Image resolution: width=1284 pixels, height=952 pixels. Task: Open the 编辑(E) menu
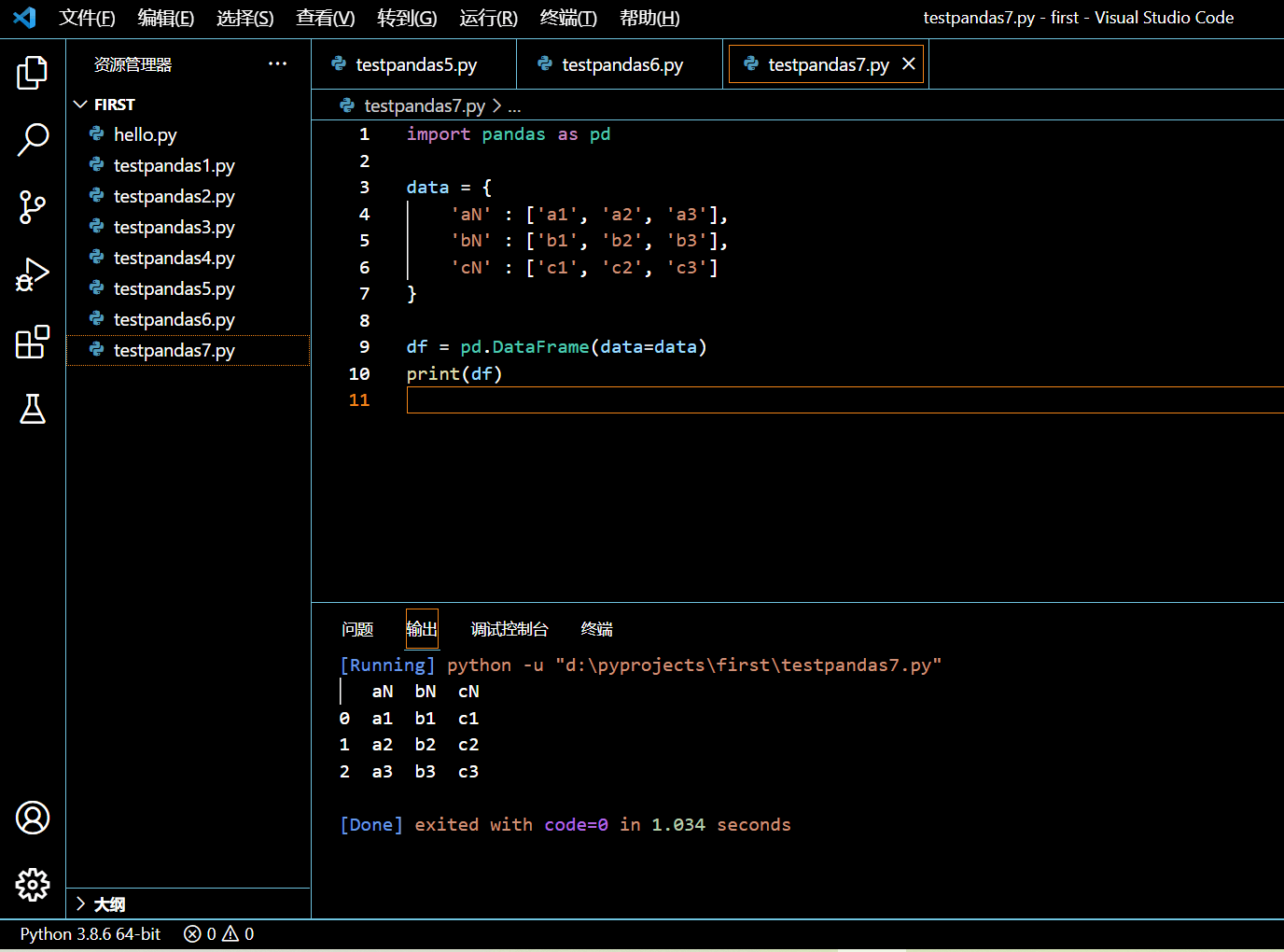pos(166,18)
